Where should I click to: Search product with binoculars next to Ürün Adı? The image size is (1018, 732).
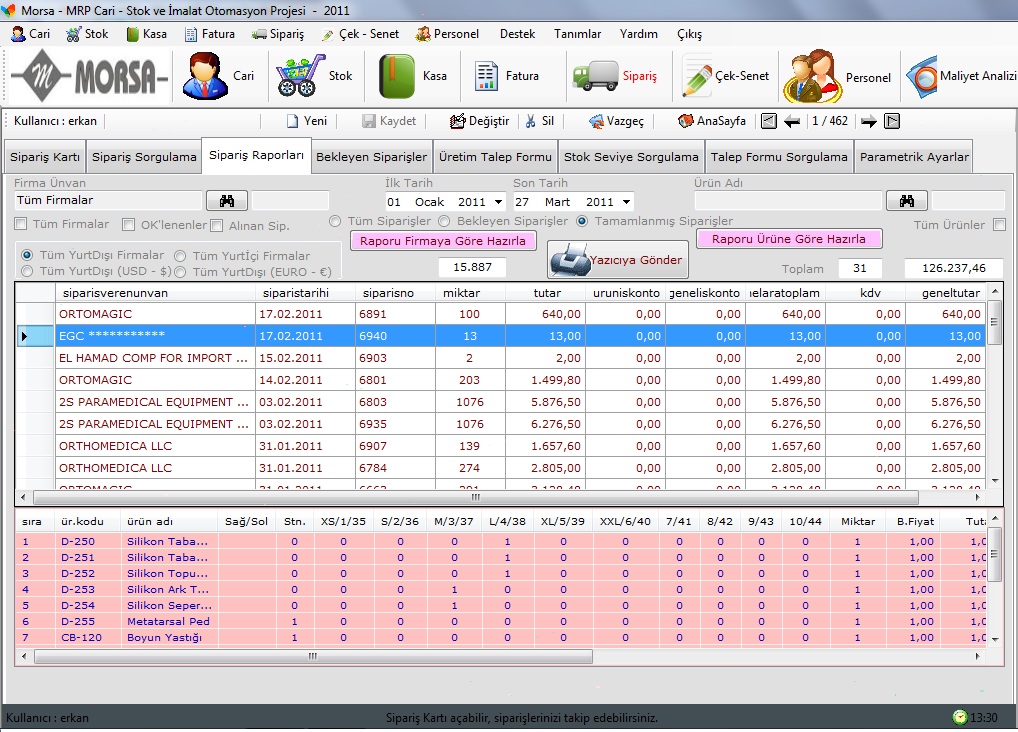[906, 201]
